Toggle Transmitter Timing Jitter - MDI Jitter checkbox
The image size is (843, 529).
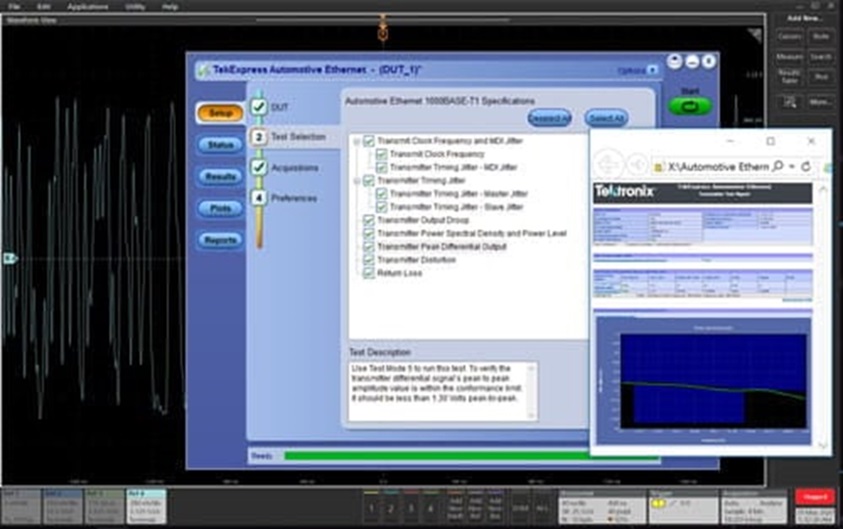point(381,167)
